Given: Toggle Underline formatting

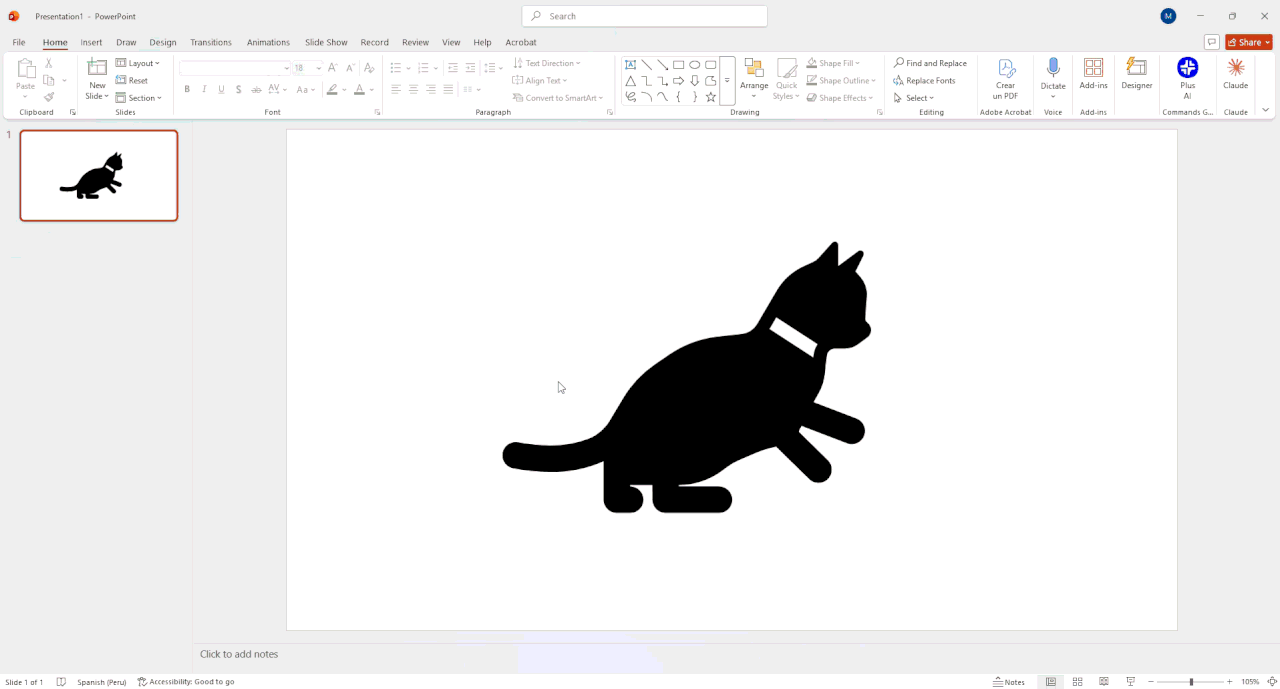Looking at the screenshot, I should tap(221, 89).
